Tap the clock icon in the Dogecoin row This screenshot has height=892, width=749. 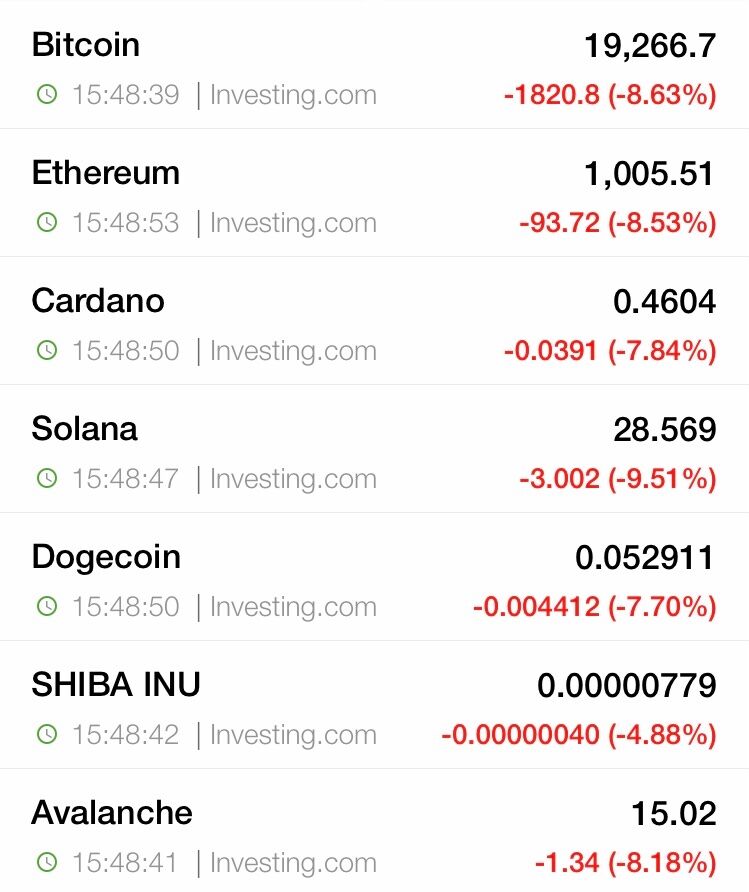(x=47, y=606)
